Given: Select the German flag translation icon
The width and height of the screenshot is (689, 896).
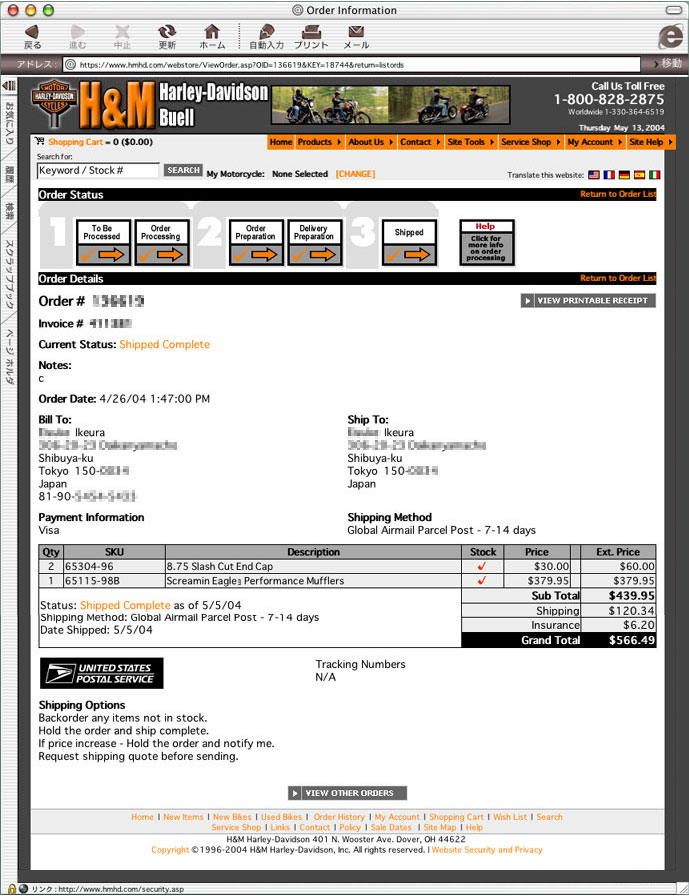Looking at the screenshot, I should click(x=624, y=175).
